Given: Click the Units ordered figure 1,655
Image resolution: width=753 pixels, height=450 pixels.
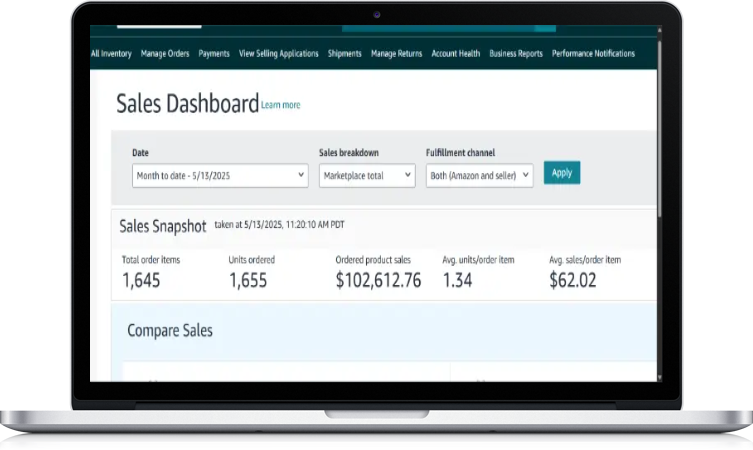Looking at the screenshot, I should [x=248, y=280].
